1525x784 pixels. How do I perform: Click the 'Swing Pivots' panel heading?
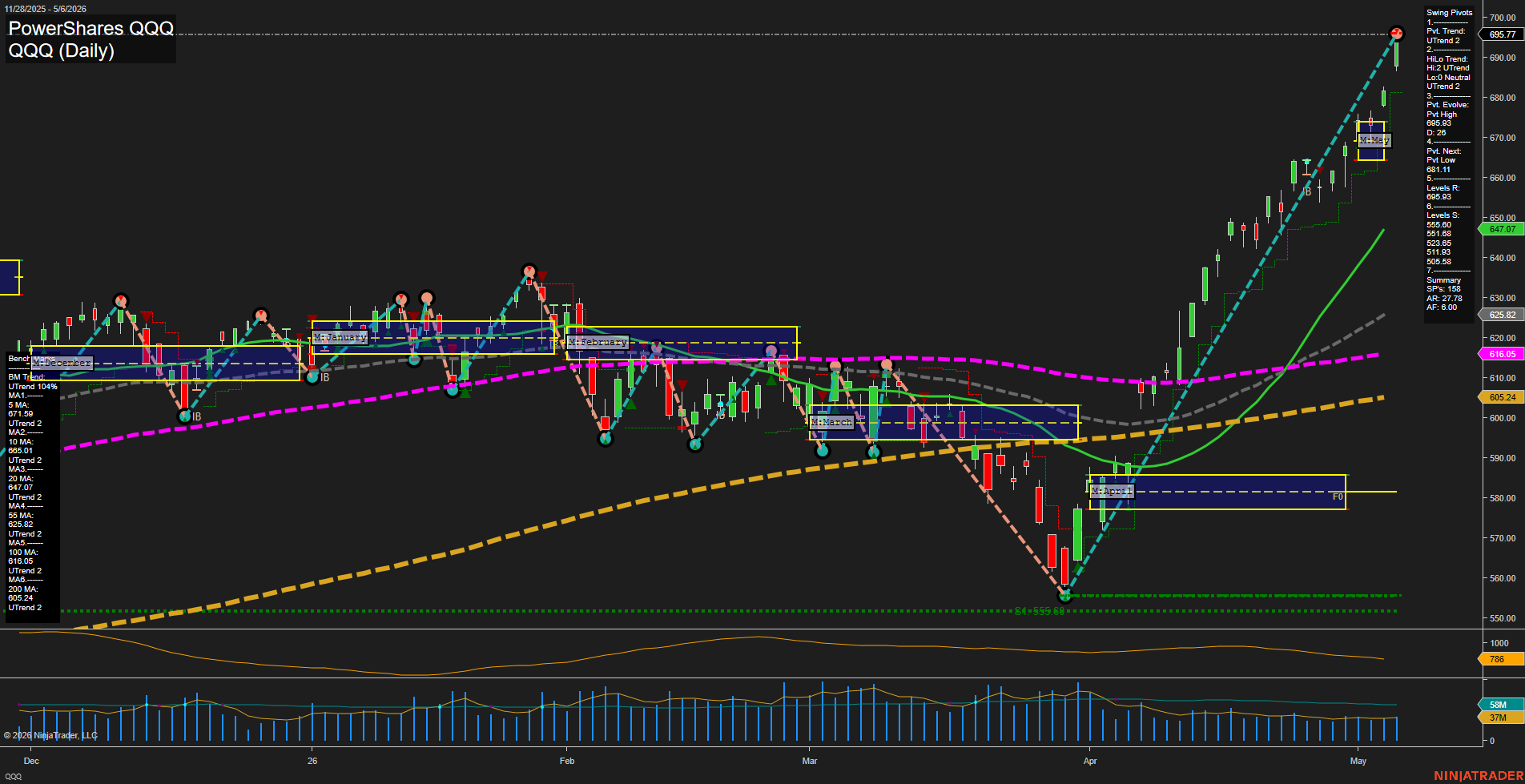(x=1449, y=13)
